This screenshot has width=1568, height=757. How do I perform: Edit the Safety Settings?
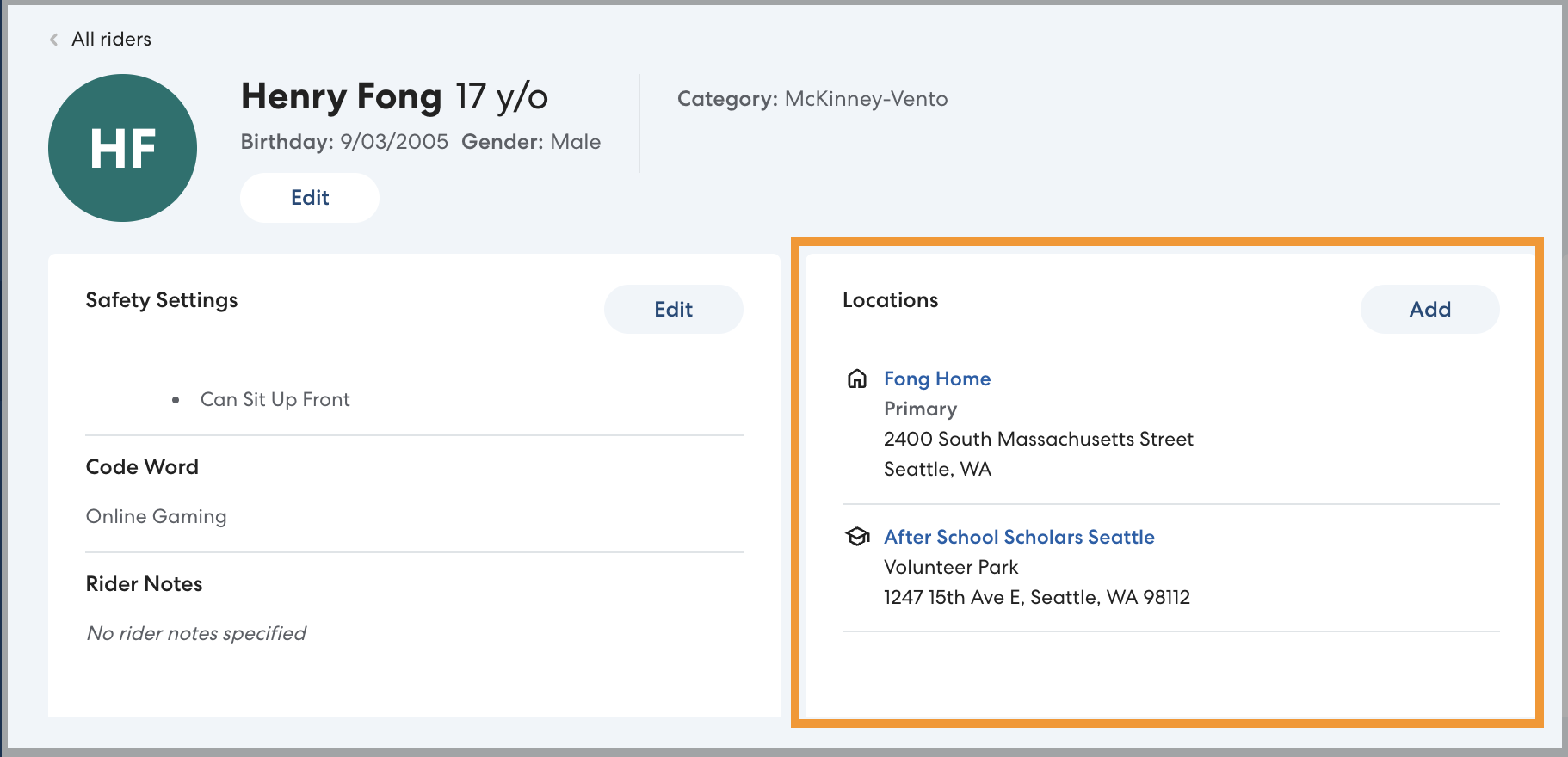coord(673,310)
